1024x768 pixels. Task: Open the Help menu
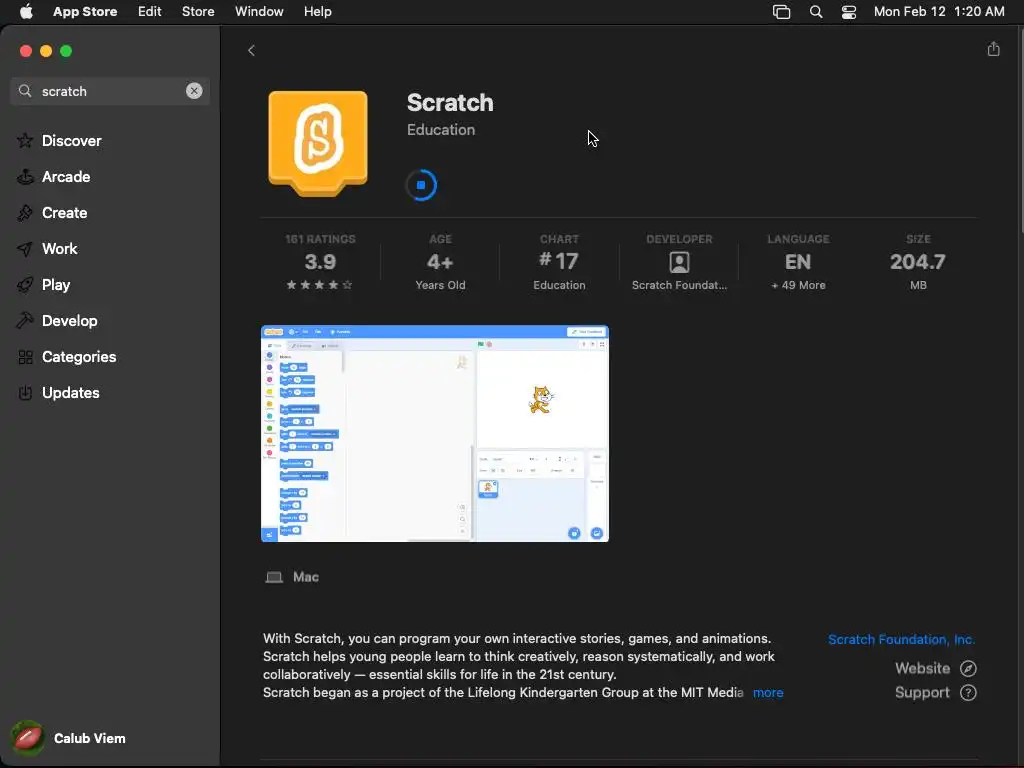coord(317,11)
